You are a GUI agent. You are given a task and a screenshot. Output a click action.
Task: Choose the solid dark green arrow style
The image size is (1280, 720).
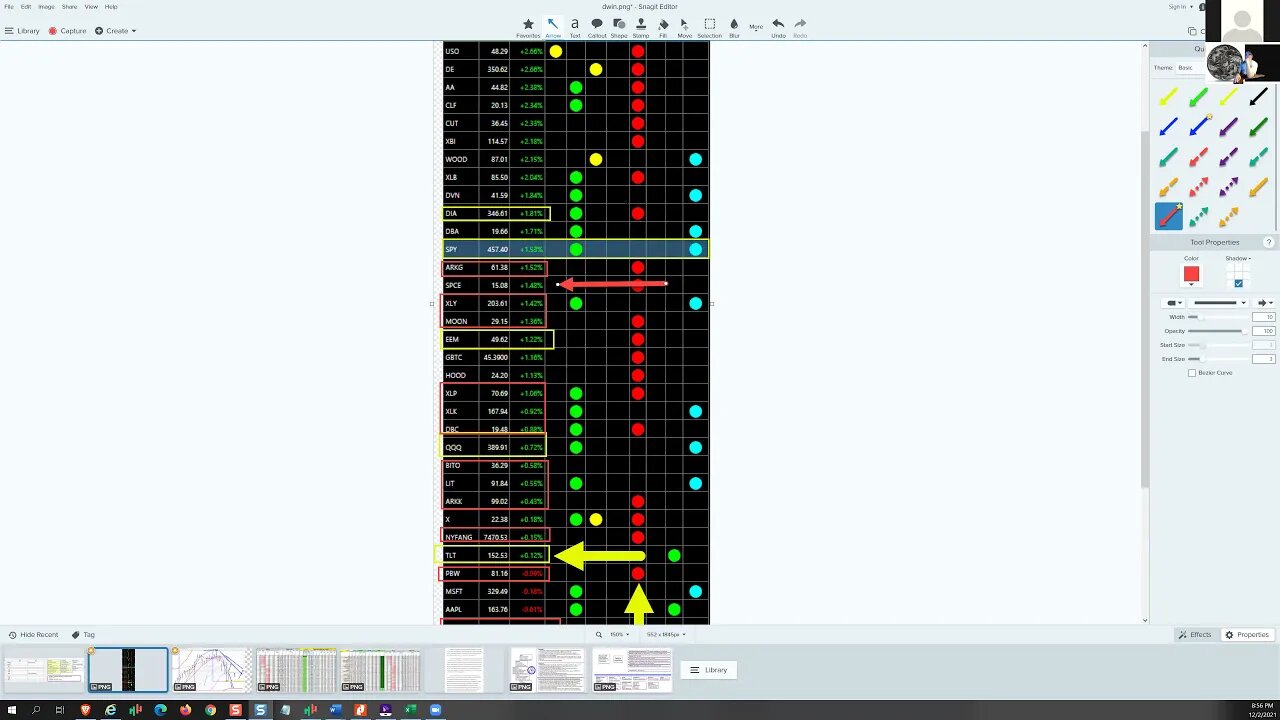click(x=1258, y=127)
